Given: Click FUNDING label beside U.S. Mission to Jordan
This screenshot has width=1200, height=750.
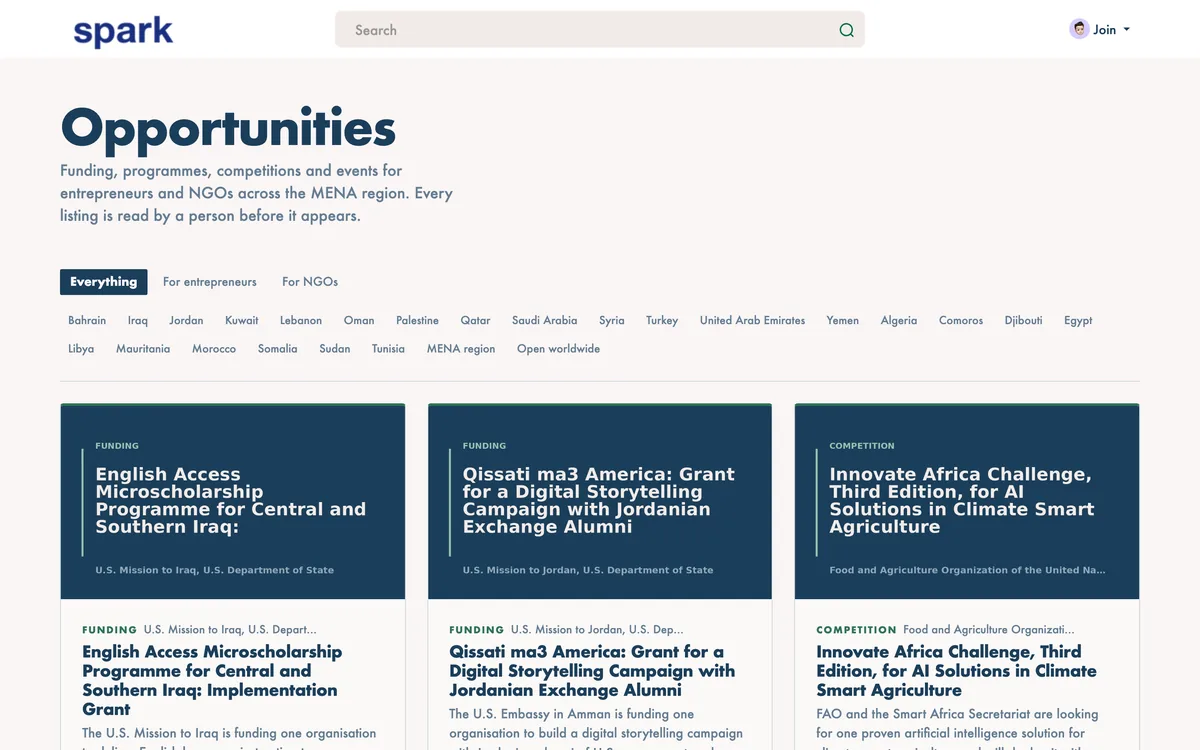Looking at the screenshot, I should coord(477,630).
